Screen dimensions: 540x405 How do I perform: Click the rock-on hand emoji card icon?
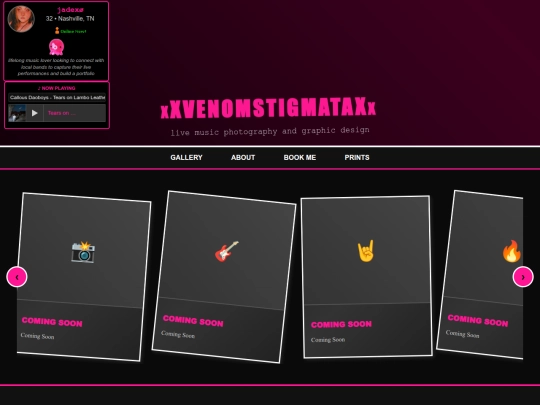pyautogui.click(x=366, y=251)
